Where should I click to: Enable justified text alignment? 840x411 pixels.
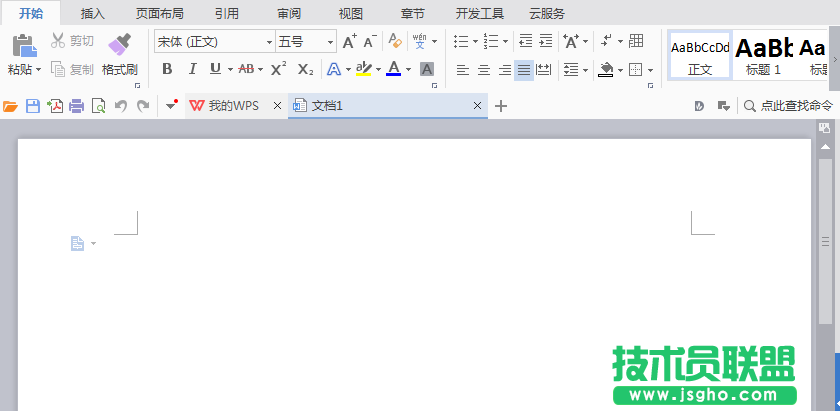click(x=524, y=70)
